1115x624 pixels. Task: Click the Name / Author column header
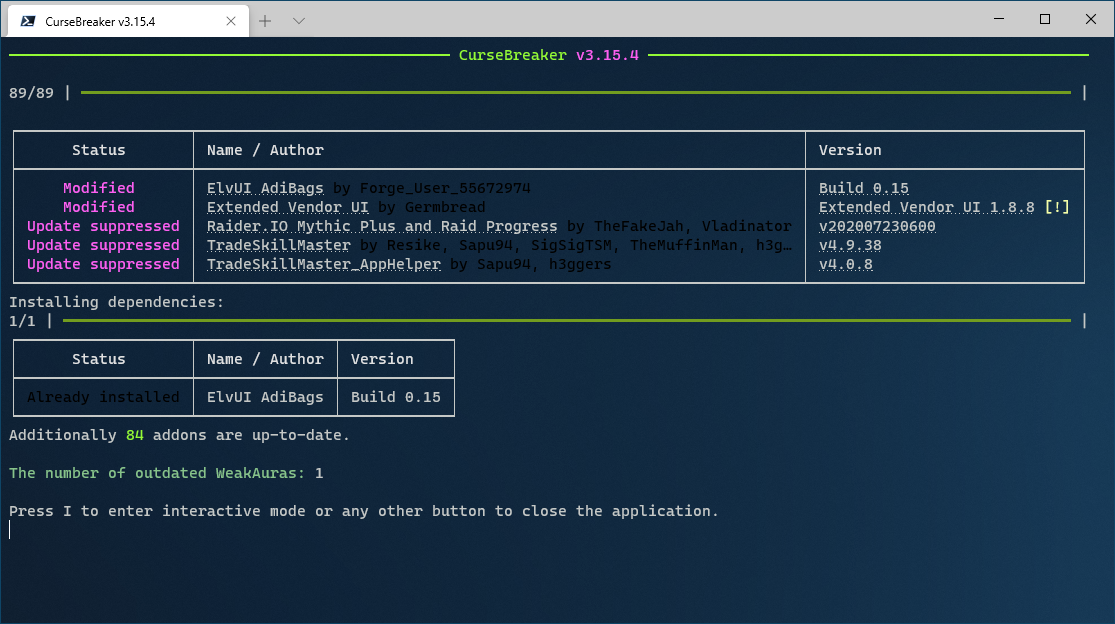[264, 149]
